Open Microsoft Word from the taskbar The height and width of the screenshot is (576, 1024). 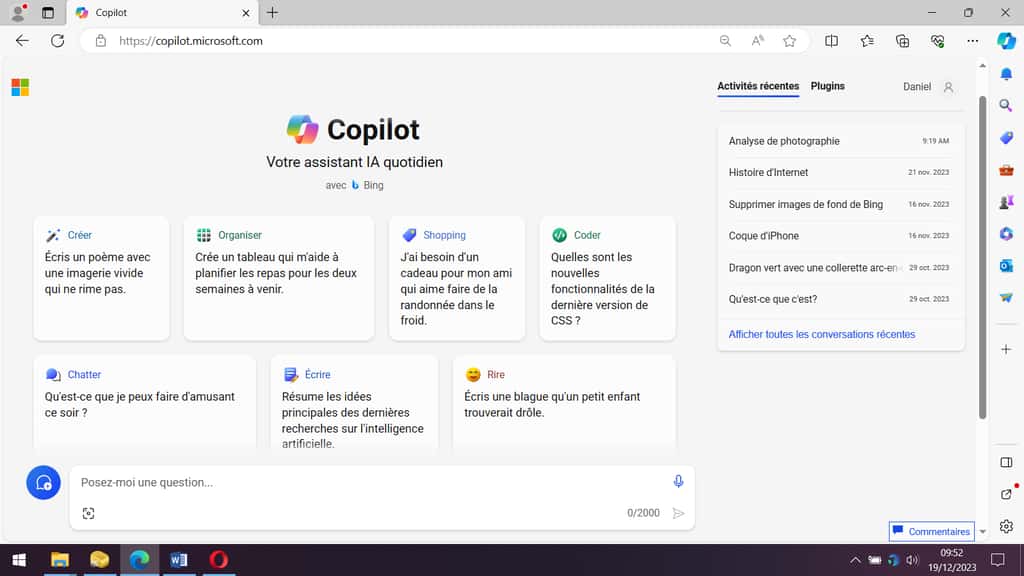tap(179, 560)
